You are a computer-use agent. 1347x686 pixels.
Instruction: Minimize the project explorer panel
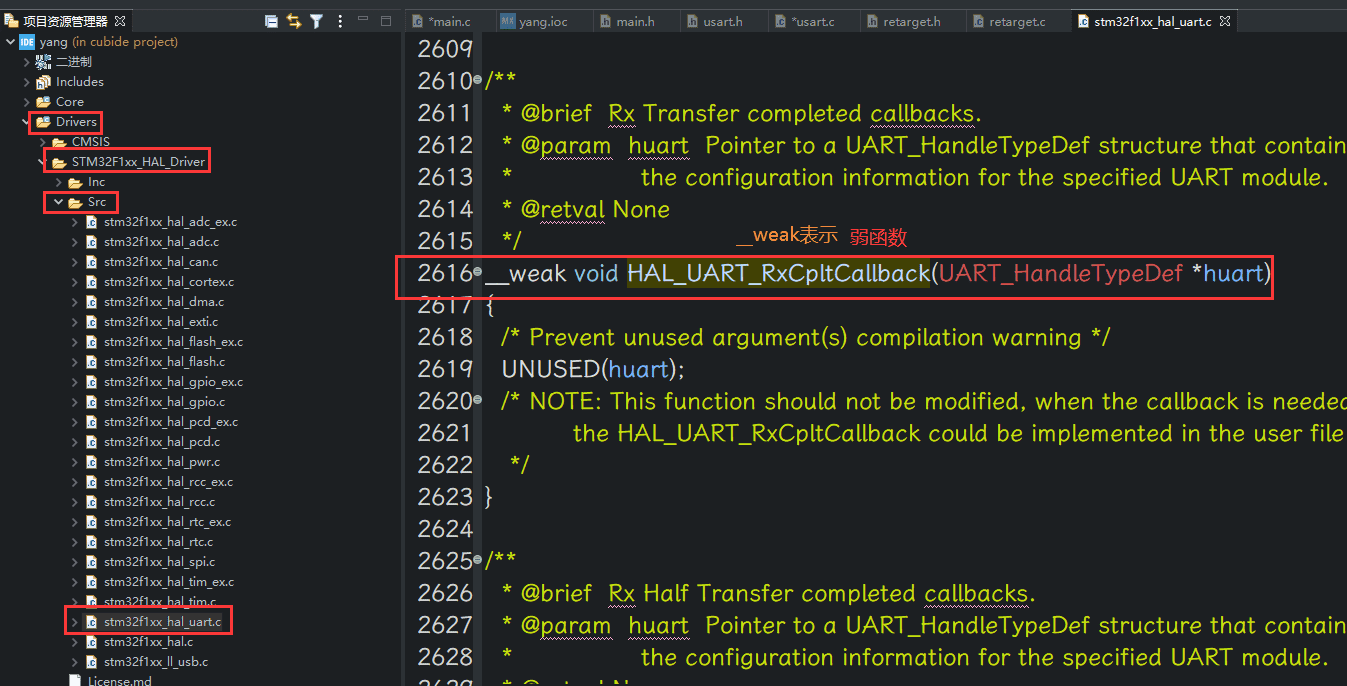(362, 21)
